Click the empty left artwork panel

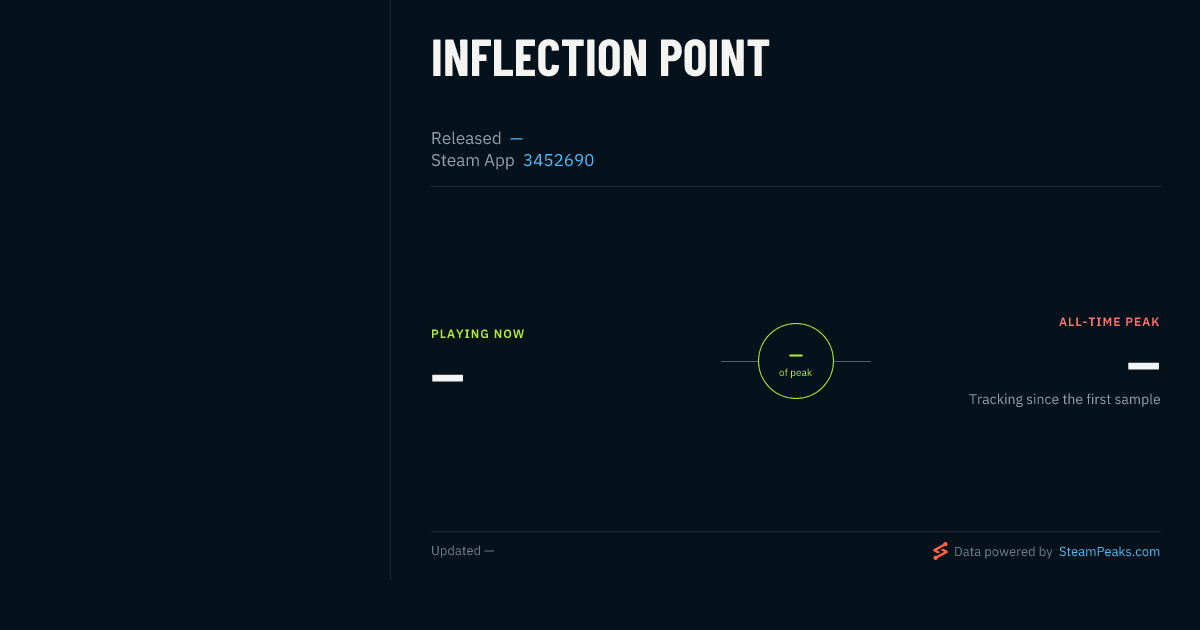195,290
